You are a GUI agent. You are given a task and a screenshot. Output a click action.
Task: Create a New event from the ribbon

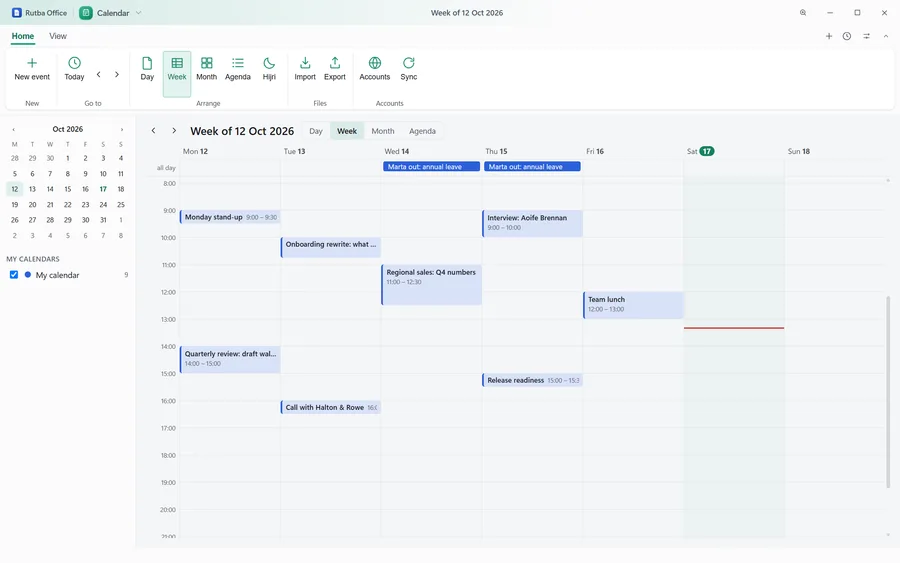click(x=32, y=69)
